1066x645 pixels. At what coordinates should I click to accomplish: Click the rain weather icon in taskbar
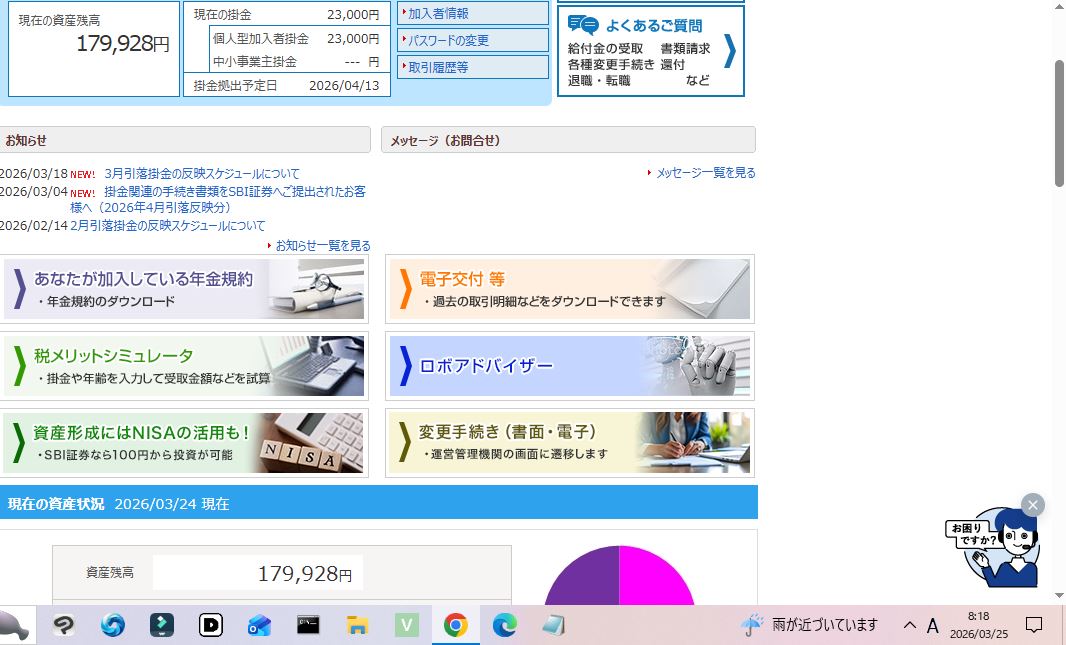[x=751, y=625]
